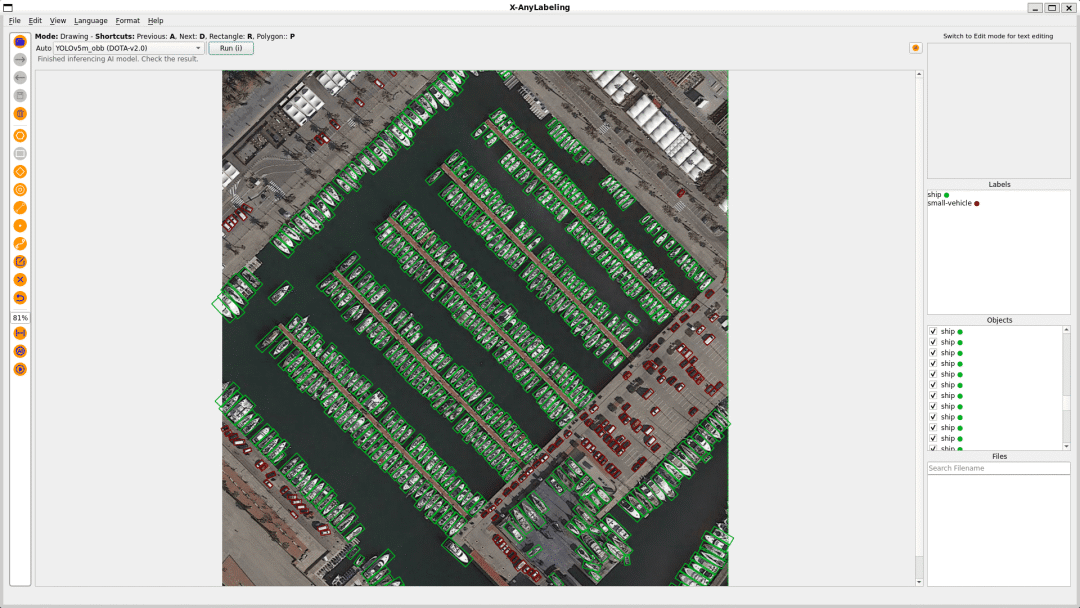Toggle the first ship checkbox in Objects

(933, 331)
